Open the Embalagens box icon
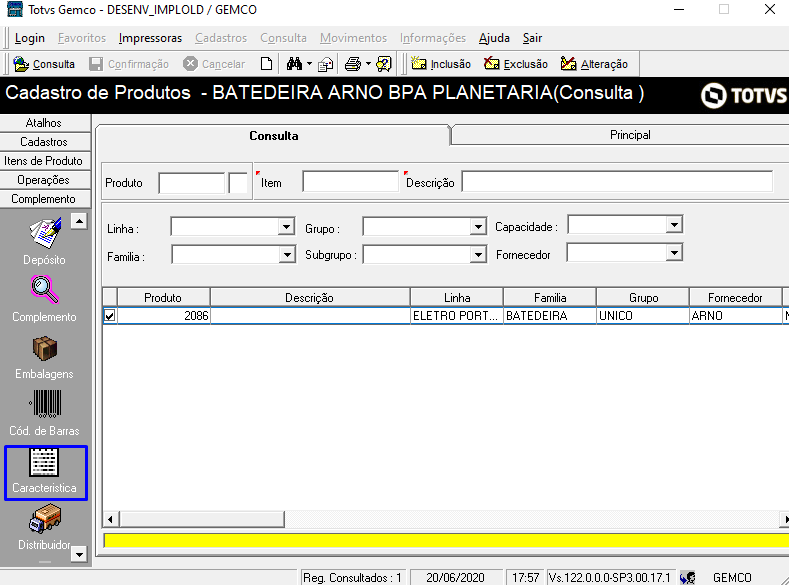This screenshot has height=585, width=789. coord(45,348)
